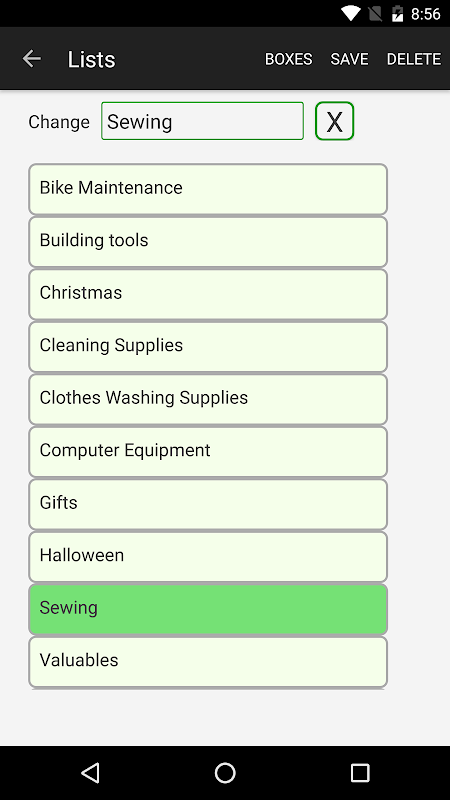This screenshot has width=450, height=800.
Task: Open recent apps via square icon
Action: click(x=360, y=773)
